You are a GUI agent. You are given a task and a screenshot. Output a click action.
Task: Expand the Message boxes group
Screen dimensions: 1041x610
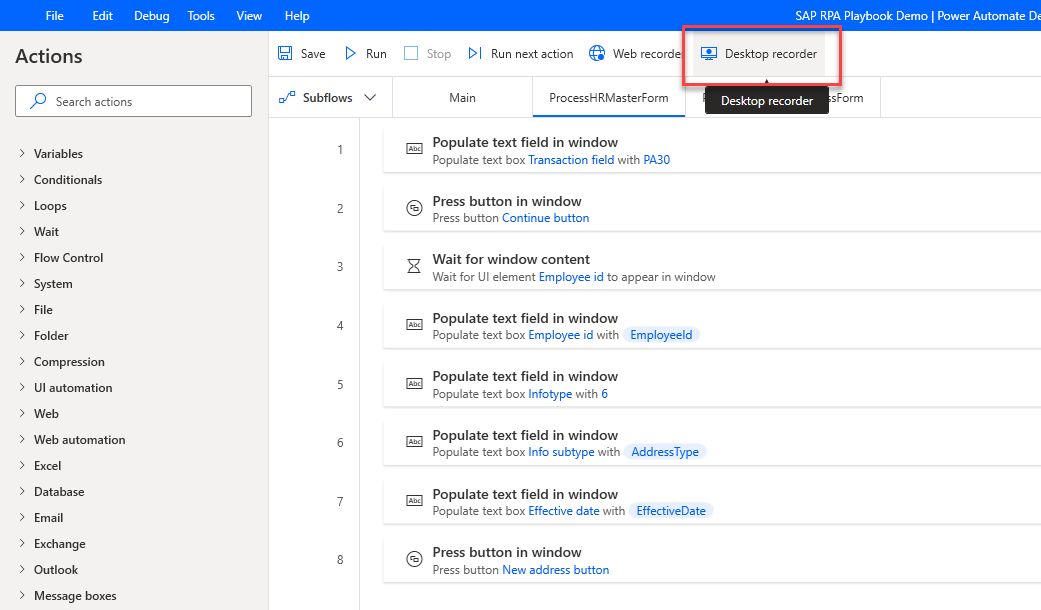tap(22, 595)
